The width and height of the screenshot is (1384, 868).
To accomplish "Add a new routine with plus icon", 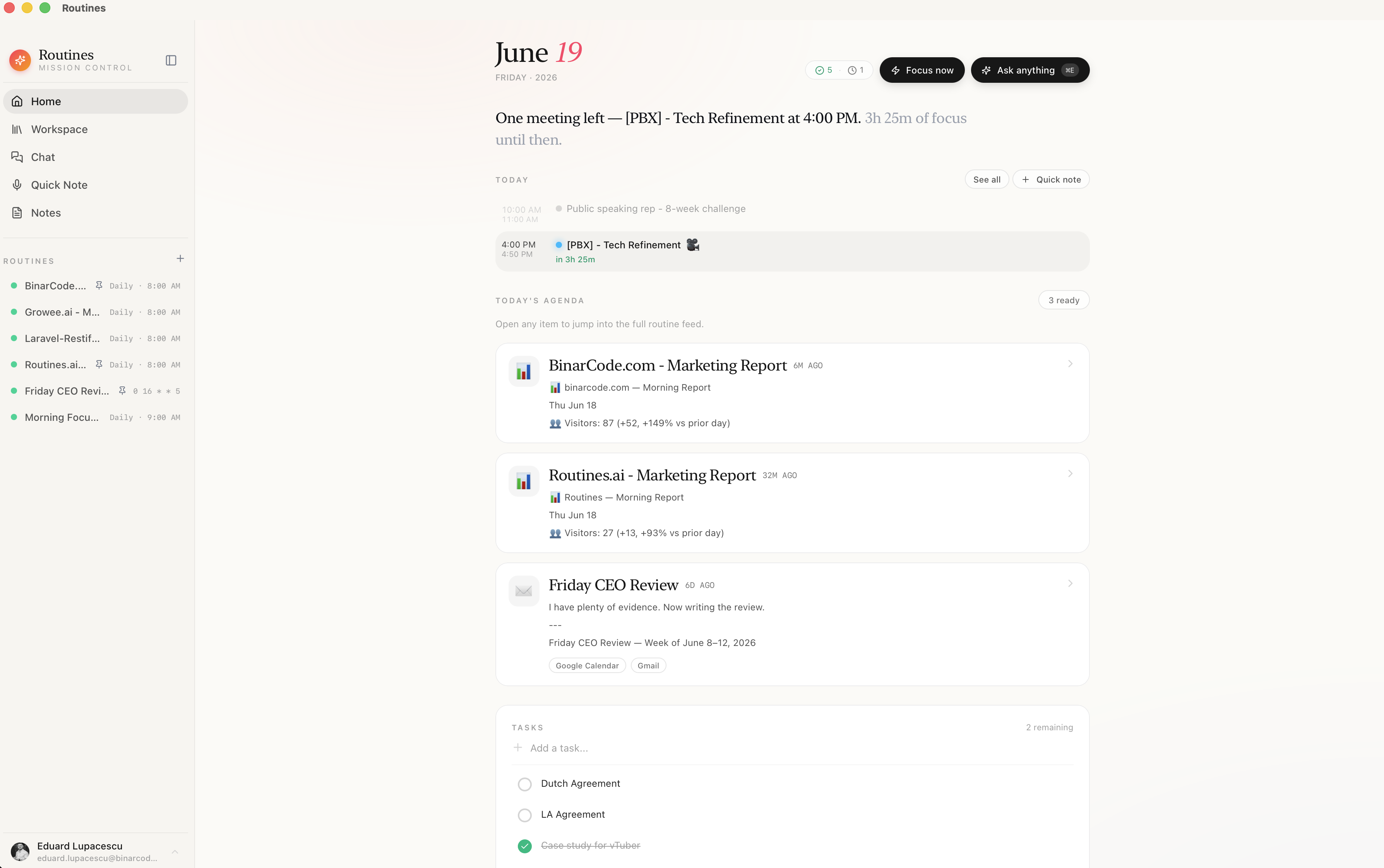I will pos(180,259).
